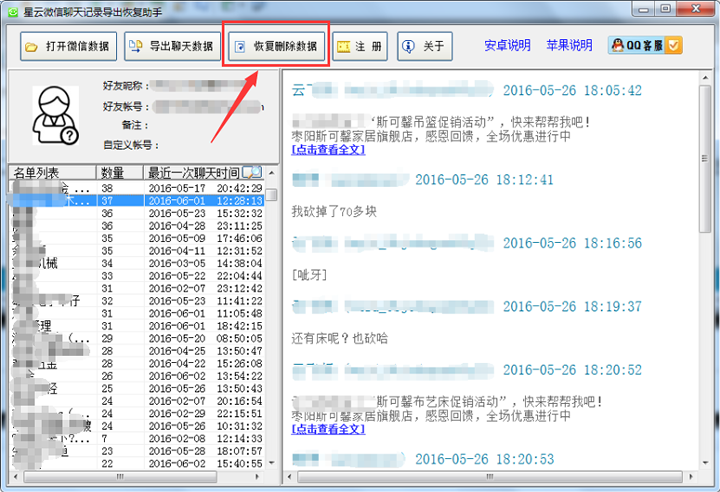Select row dated 2016-02-29 22:15:51
The height and width of the screenshot is (492, 720).
(137, 413)
